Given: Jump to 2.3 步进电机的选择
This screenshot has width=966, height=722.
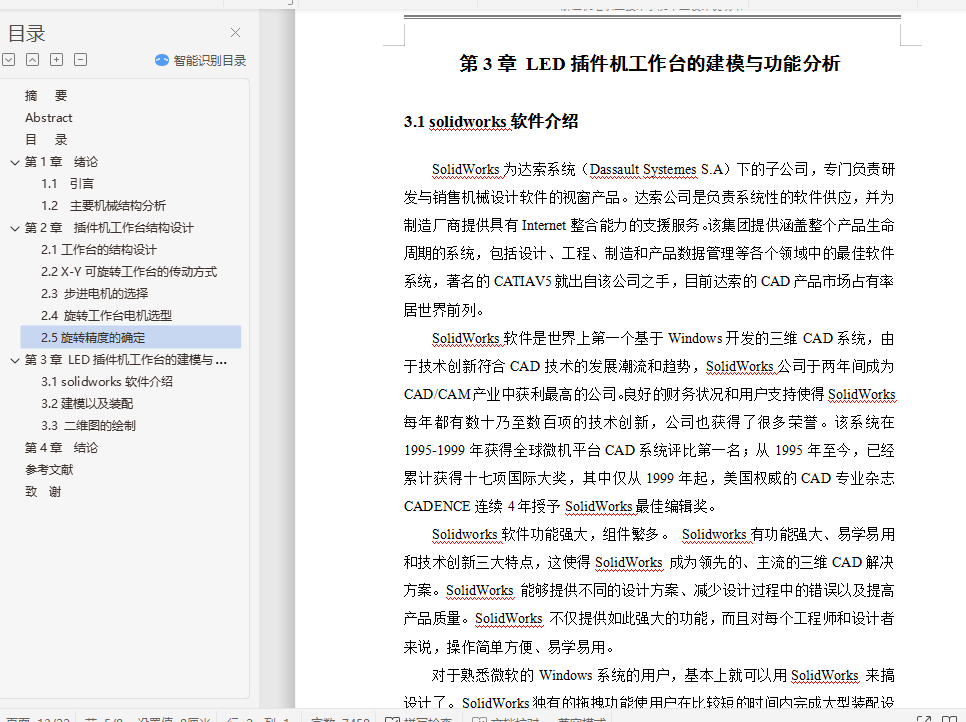Looking at the screenshot, I should tap(94, 294).
